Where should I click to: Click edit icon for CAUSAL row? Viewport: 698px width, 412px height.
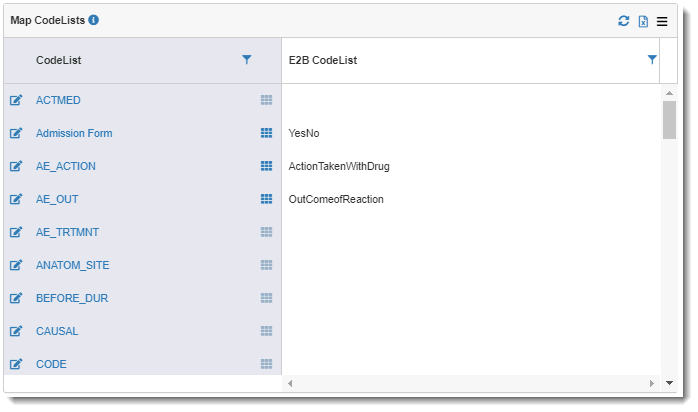click(16, 331)
